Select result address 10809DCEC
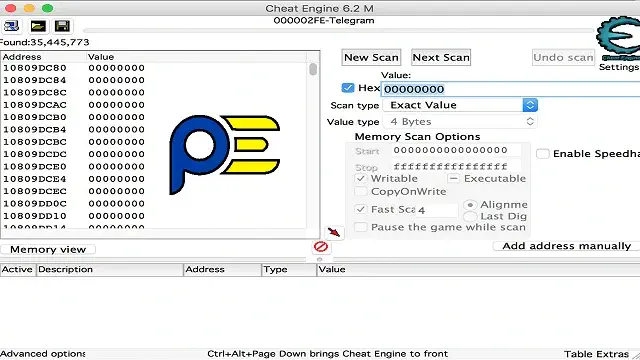Image resolution: width=640 pixels, height=360 pixels. pyautogui.click(x=35, y=191)
